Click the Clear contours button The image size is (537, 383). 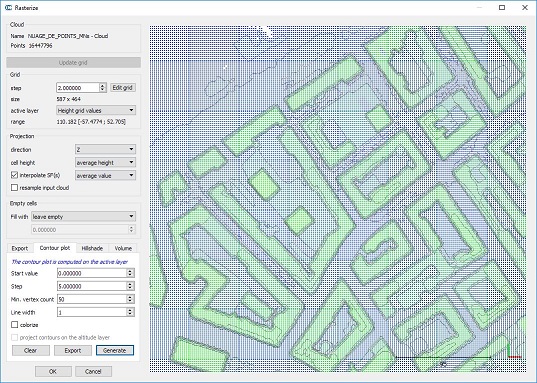pyautogui.click(x=31, y=350)
